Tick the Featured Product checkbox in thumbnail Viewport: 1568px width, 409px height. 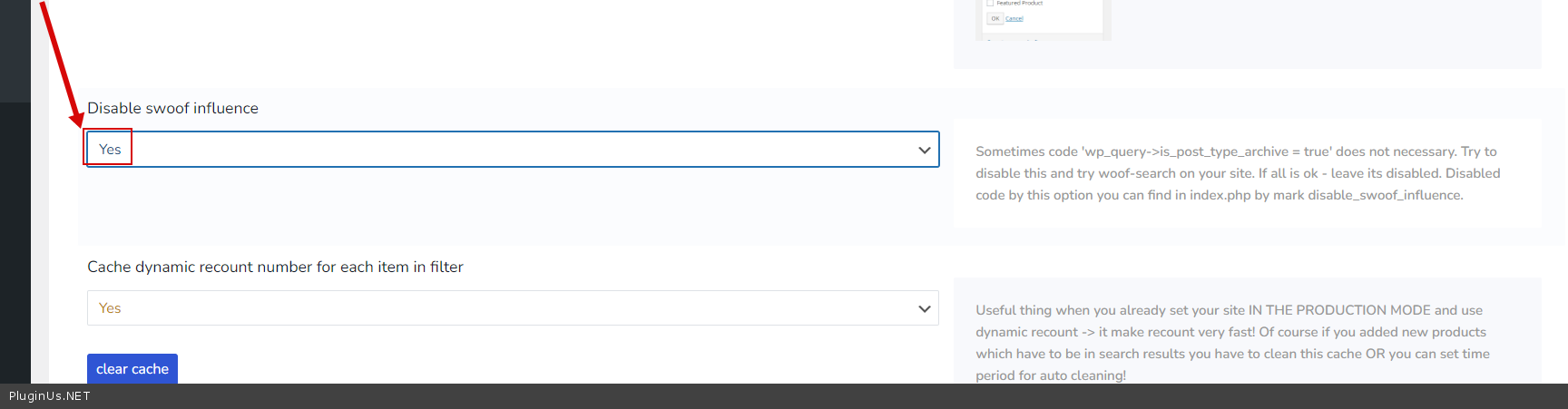(990, 4)
